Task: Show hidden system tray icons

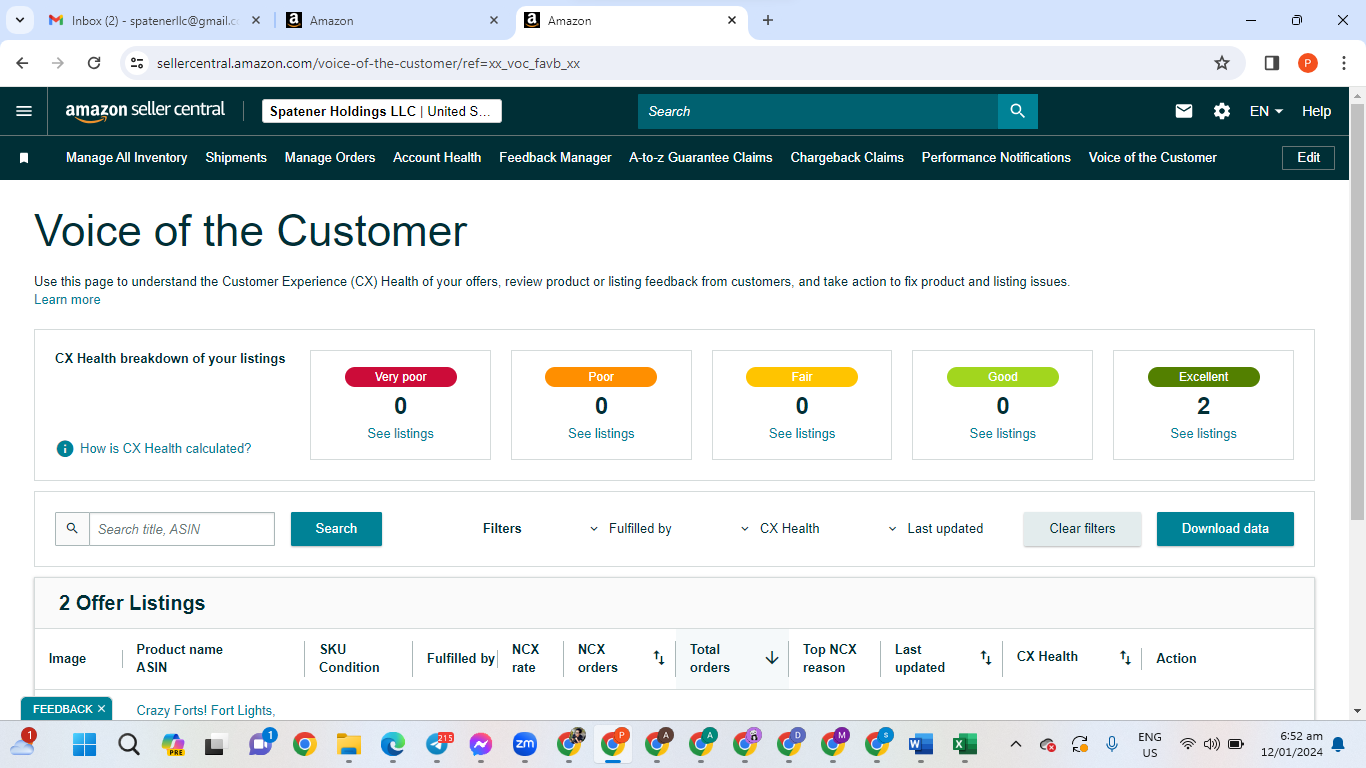Action: [1016, 744]
